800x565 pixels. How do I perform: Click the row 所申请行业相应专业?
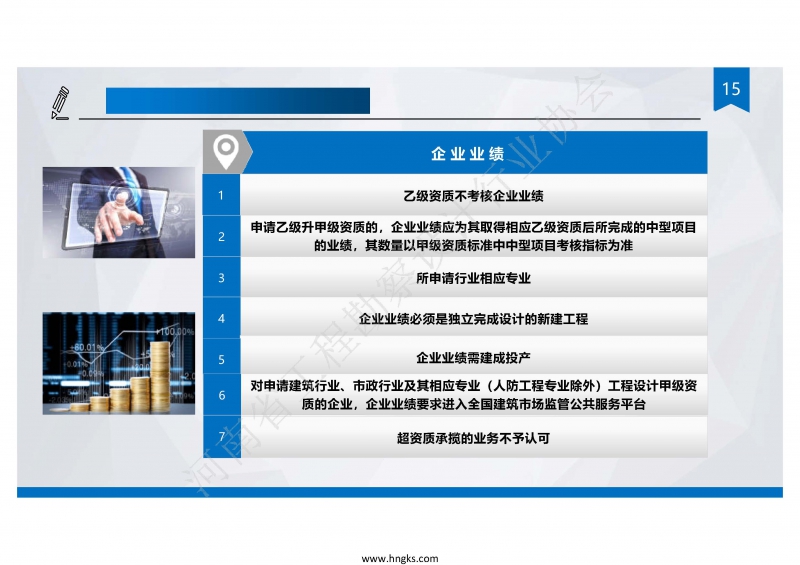(473, 278)
